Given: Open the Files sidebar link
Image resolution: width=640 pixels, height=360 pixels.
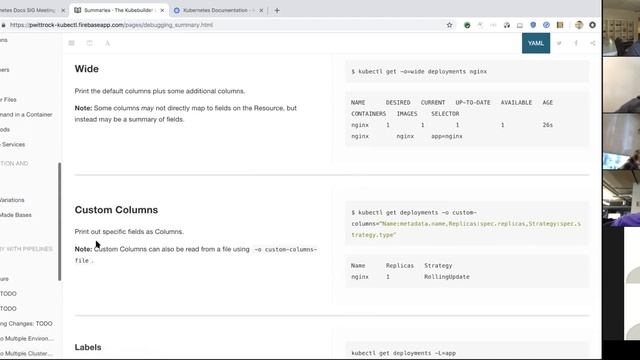Looking at the screenshot, I should click(8, 100).
